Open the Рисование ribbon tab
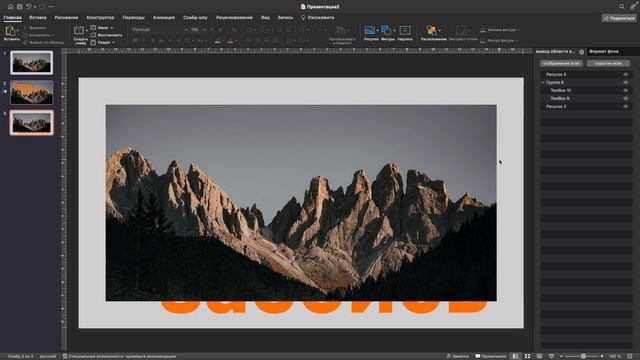 tap(66, 18)
